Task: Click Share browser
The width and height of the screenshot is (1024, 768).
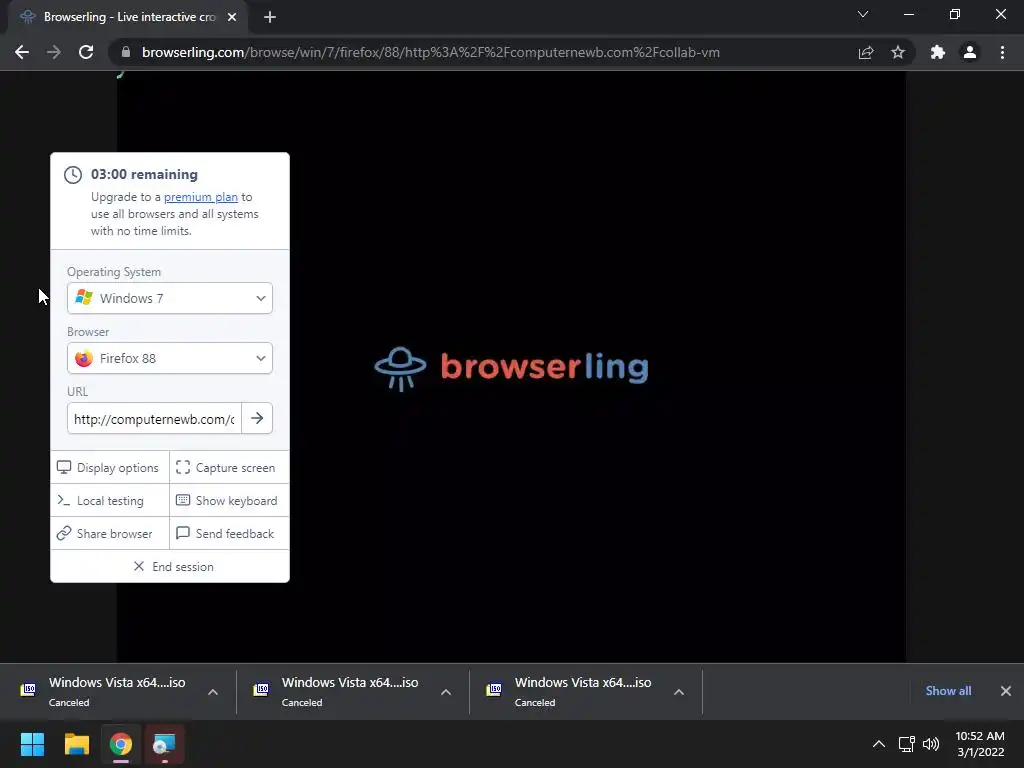Action: click(110, 534)
